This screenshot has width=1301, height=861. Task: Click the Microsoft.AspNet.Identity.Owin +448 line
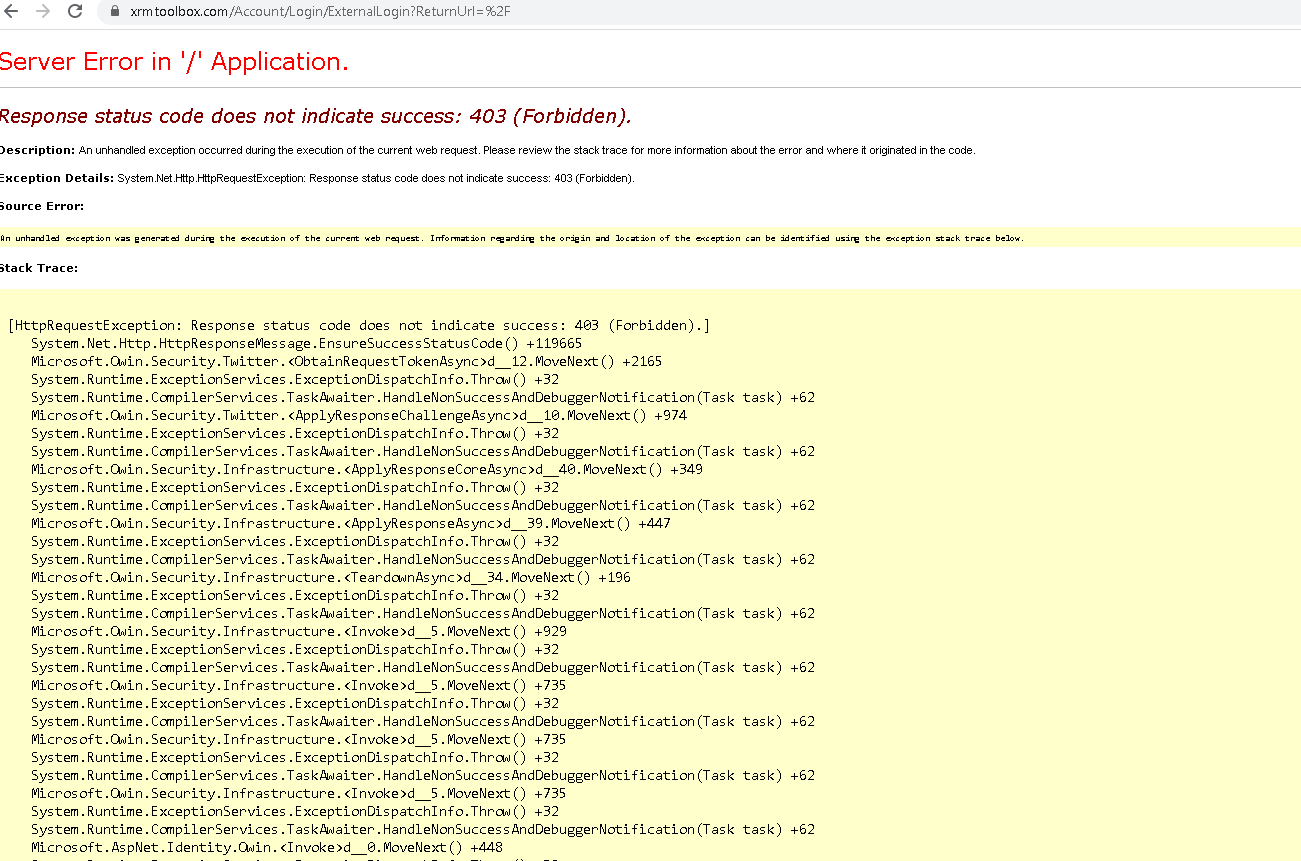click(x=267, y=847)
